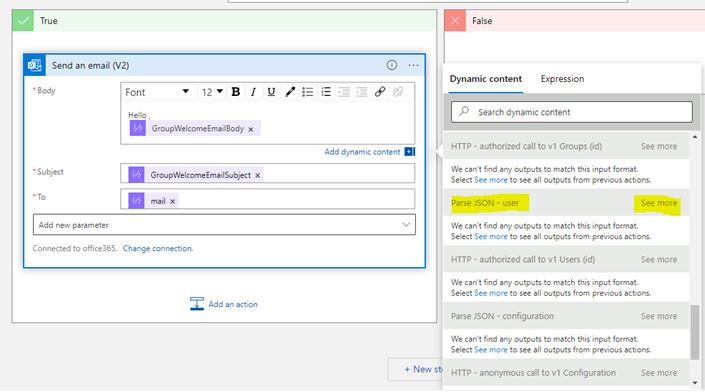Switch to the Expression tab
This screenshot has width=705, height=392.
[x=562, y=79]
